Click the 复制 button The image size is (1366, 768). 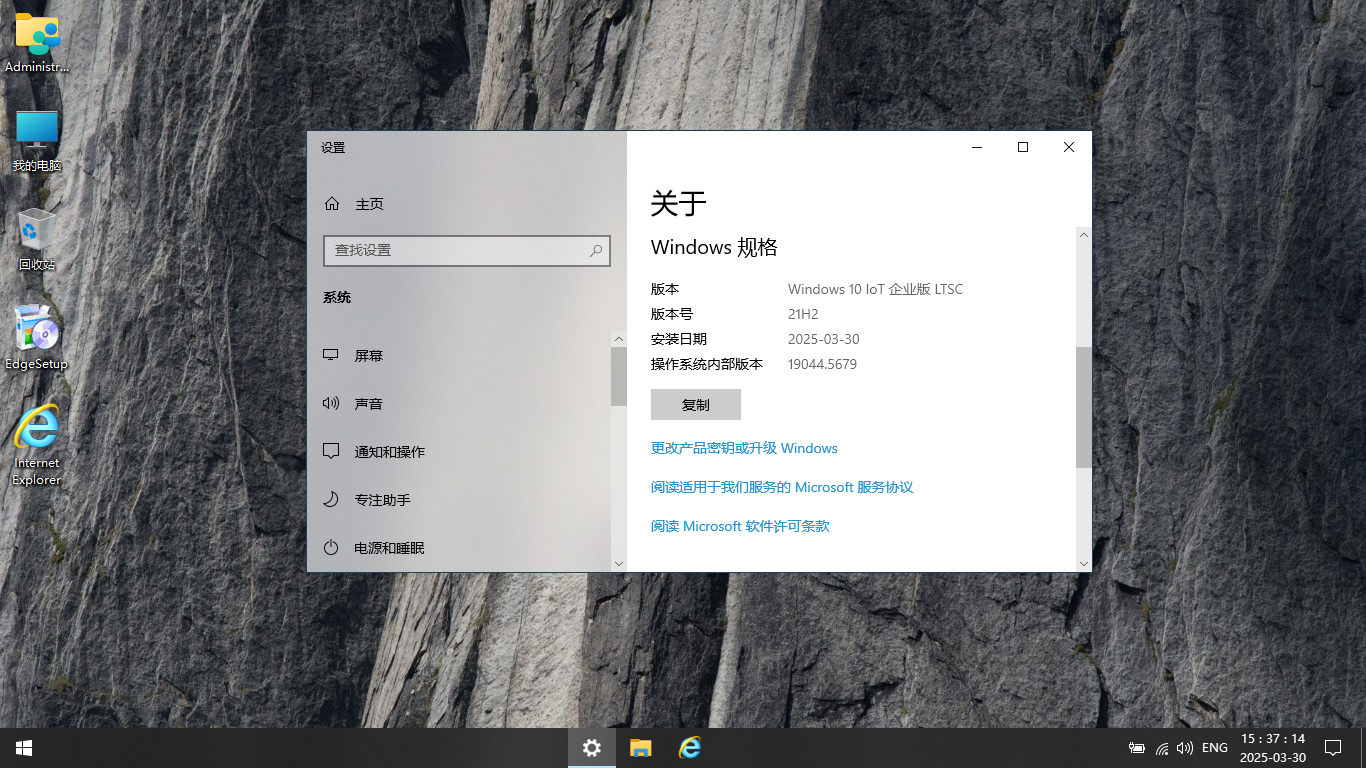696,405
